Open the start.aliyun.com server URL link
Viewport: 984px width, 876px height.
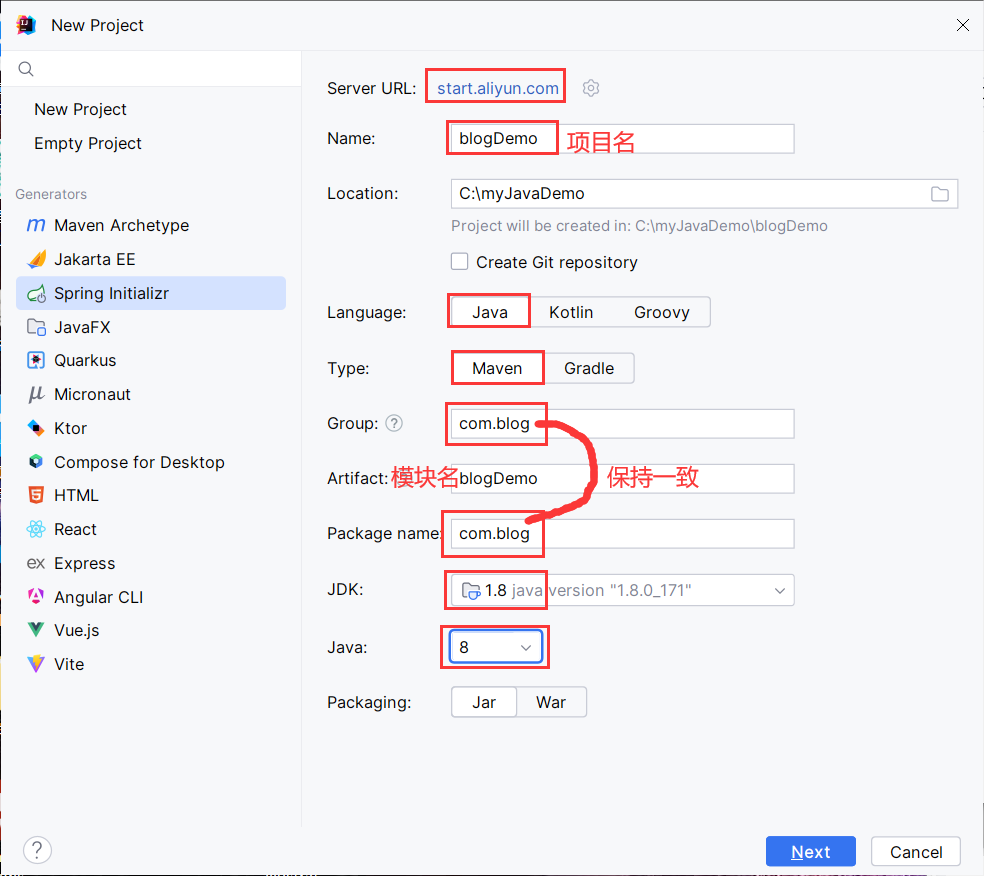click(x=498, y=88)
